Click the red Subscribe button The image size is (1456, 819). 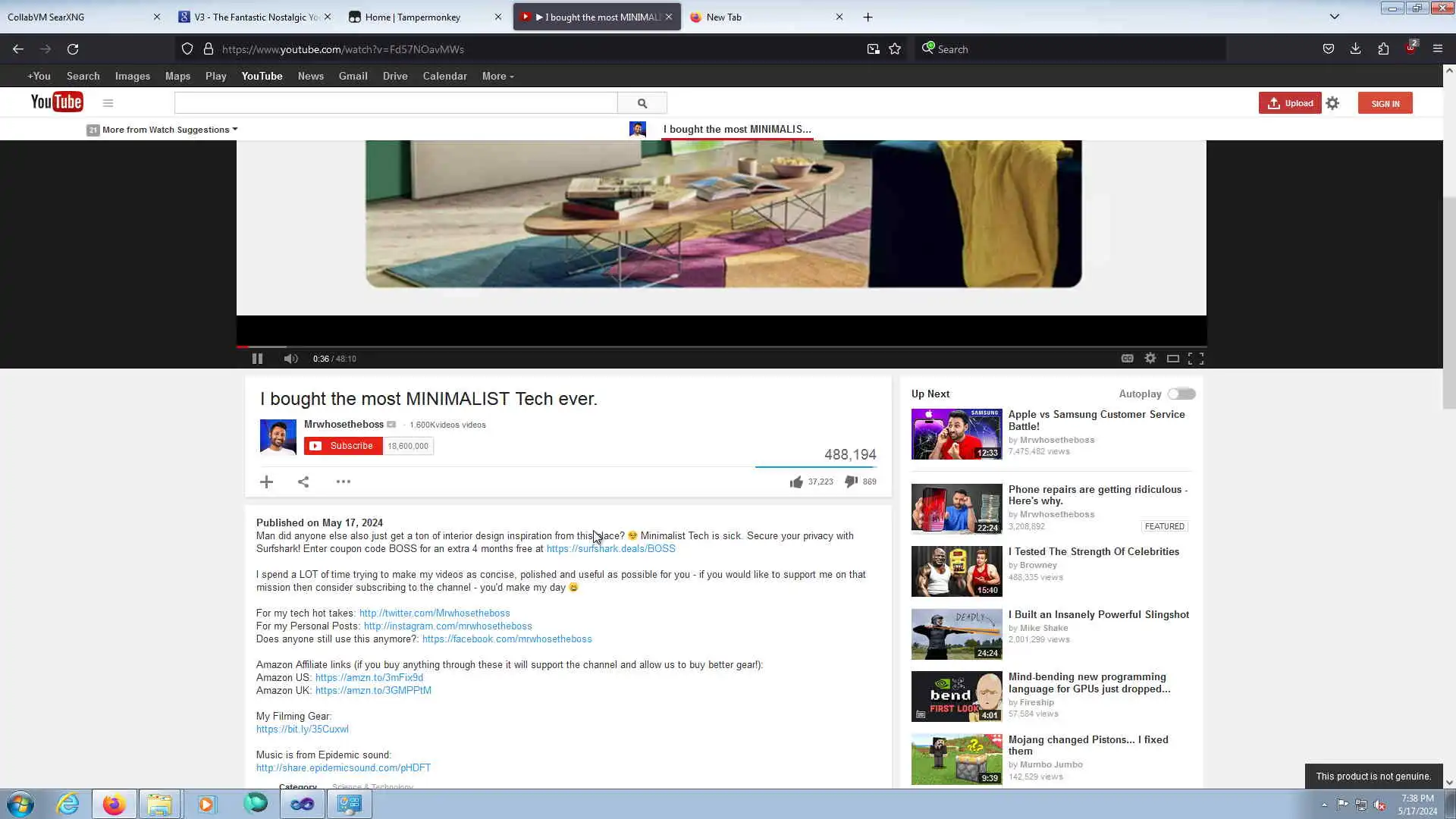pos(343,446)
